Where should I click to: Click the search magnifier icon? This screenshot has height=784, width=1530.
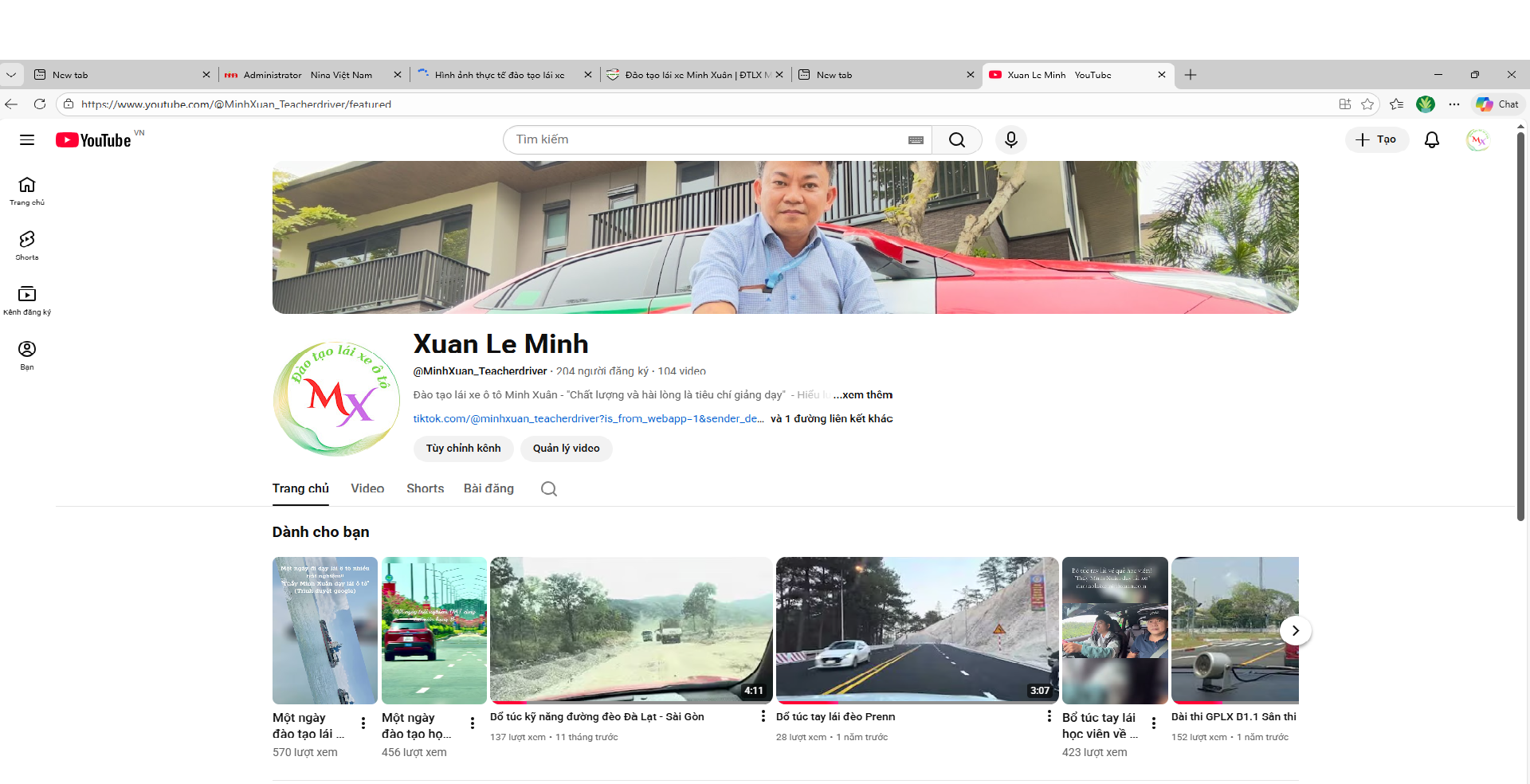(x=957, y=139)
